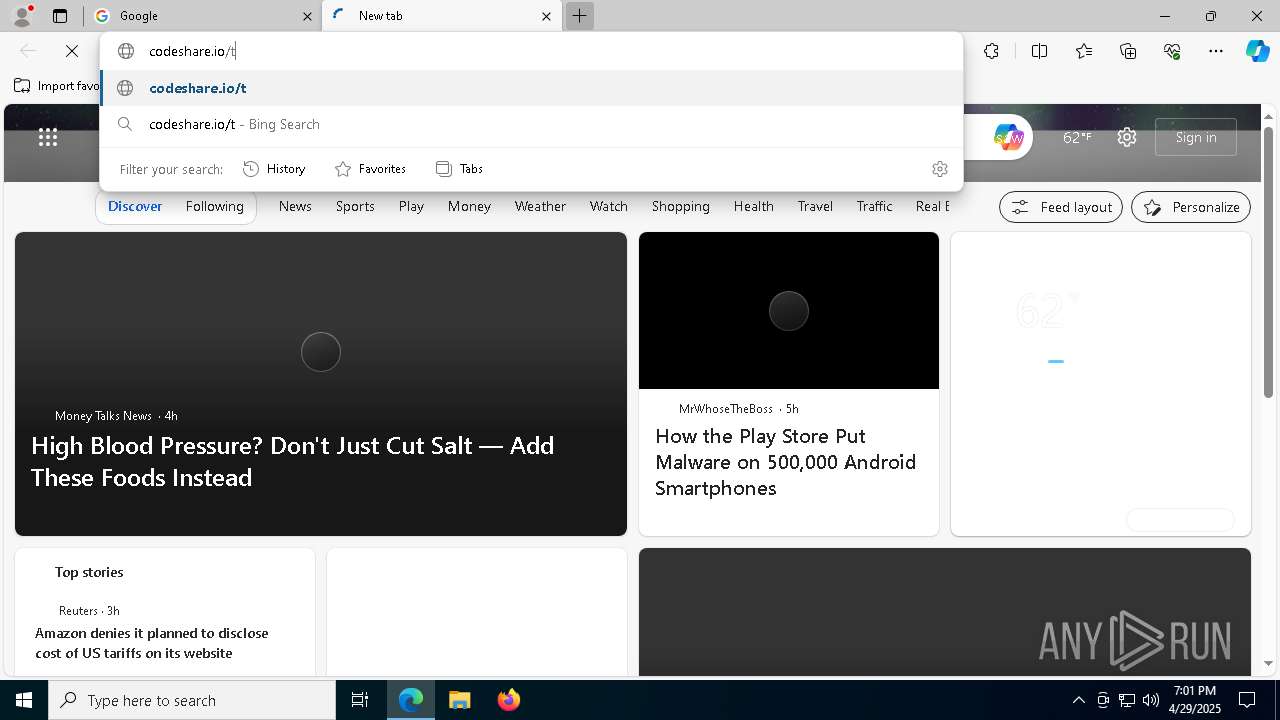
Task: Open Collections toolbar icon
Action: [1128, 51]
